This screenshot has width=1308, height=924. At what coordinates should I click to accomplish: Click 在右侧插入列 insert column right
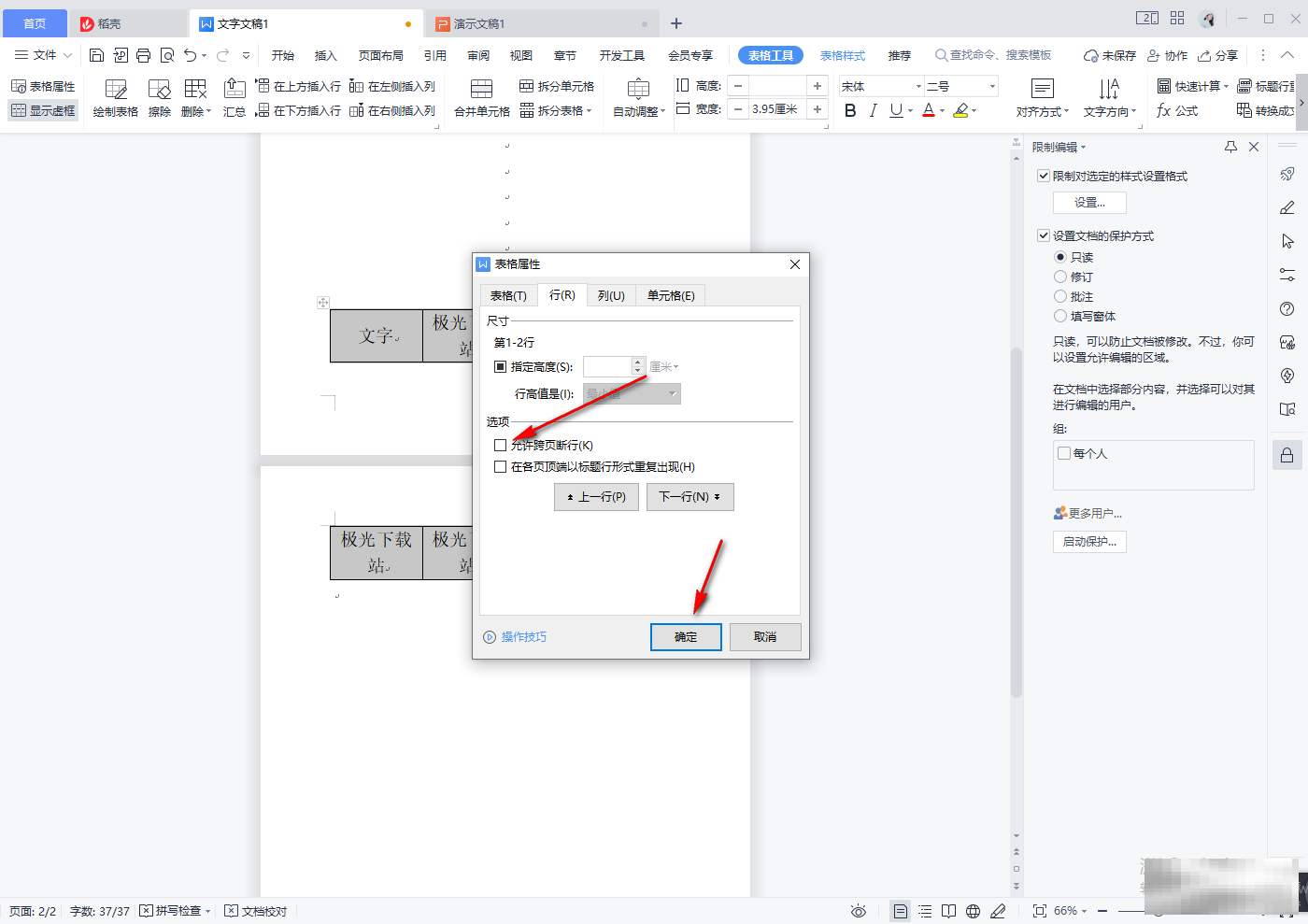(x=392, y=110)
